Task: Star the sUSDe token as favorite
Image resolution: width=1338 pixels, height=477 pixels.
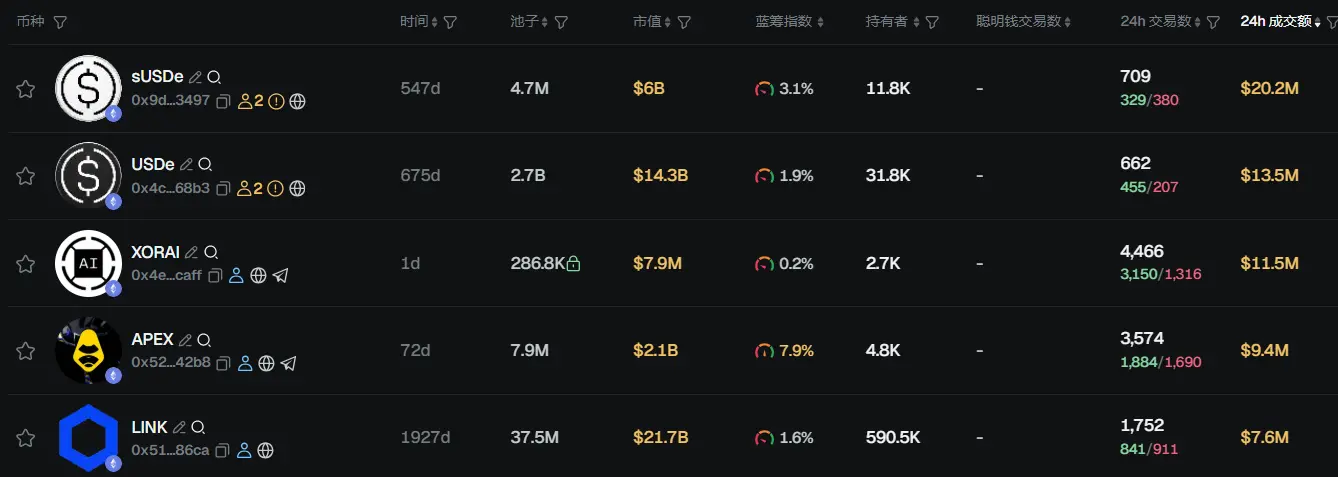Action: pos(26,89)
